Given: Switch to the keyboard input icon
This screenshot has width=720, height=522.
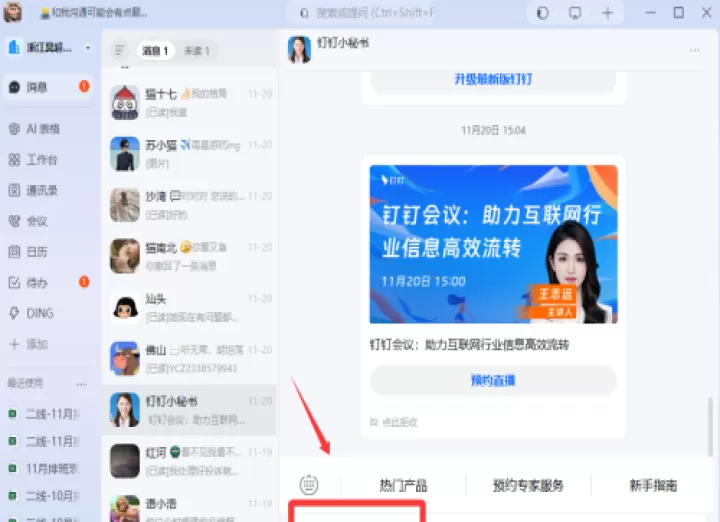Looking at the screenshot, I should tap(309, 485).
